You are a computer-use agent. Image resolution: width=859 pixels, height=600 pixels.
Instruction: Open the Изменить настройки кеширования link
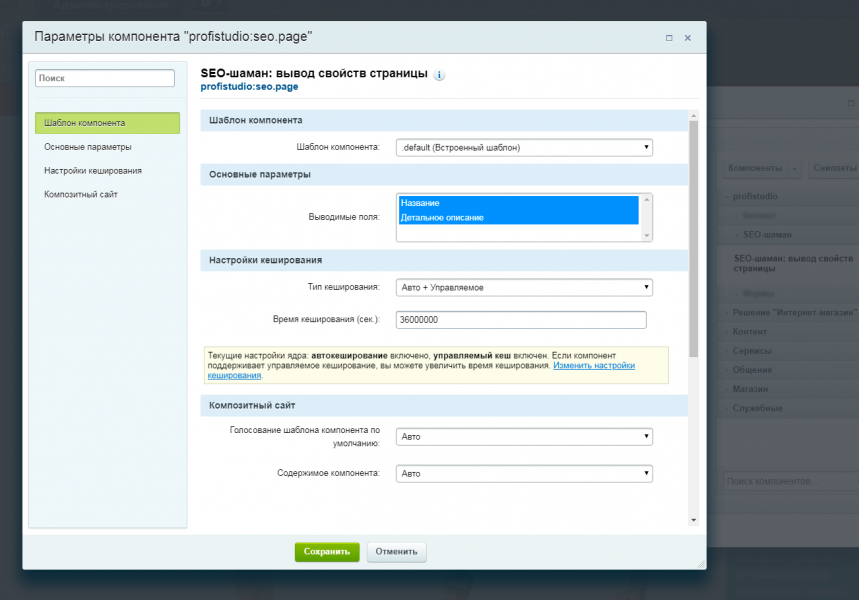(594, 366)
